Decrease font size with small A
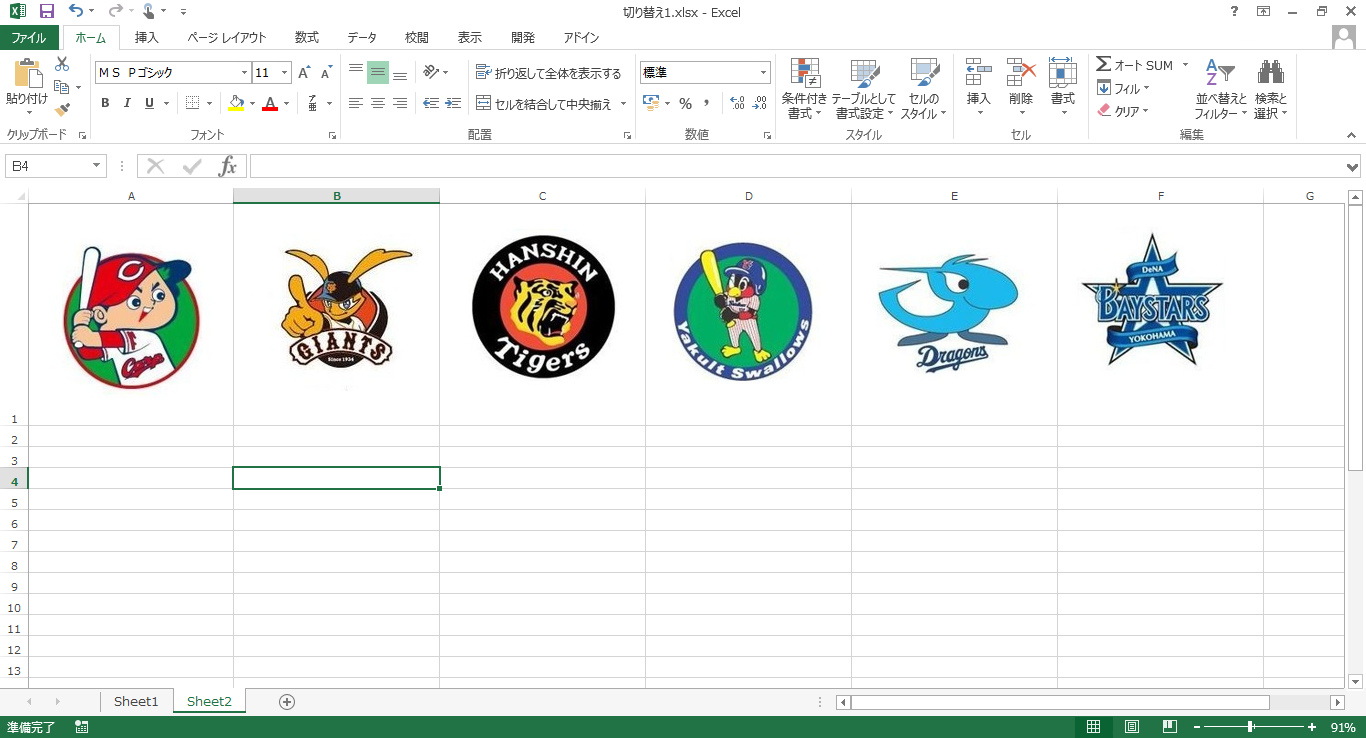The width and height of the screenshot is (1366, 738). [326, 73]
